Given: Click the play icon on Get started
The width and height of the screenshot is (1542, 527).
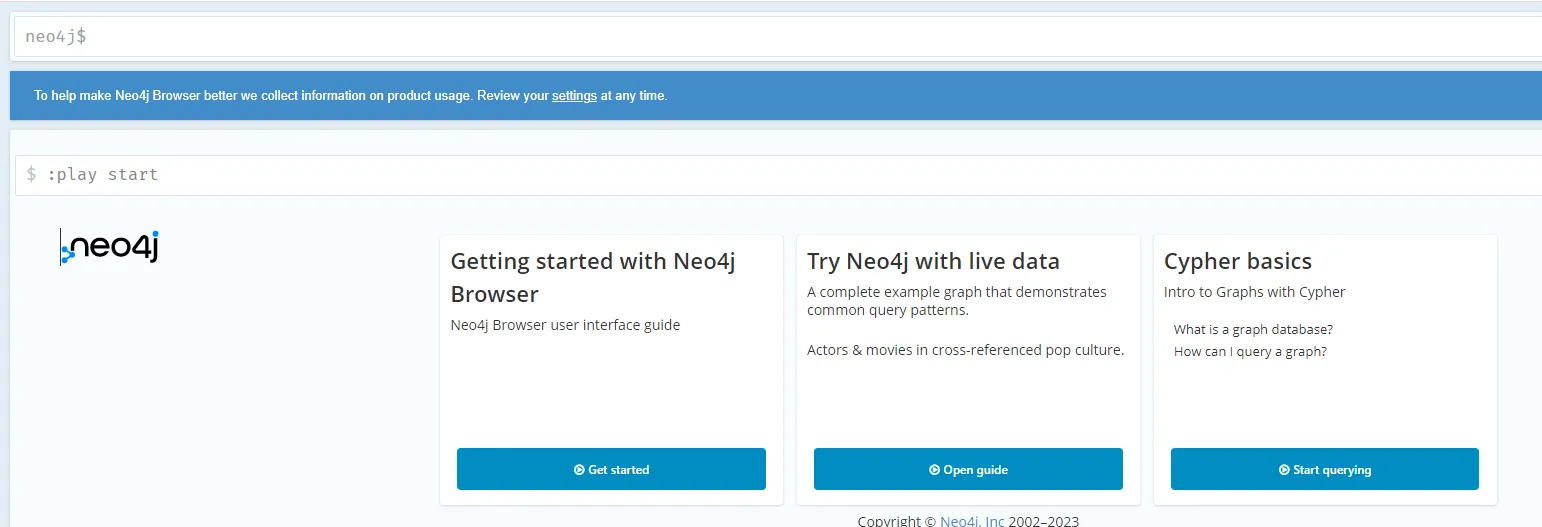Looking at the screenshot, I should point(579,470).
